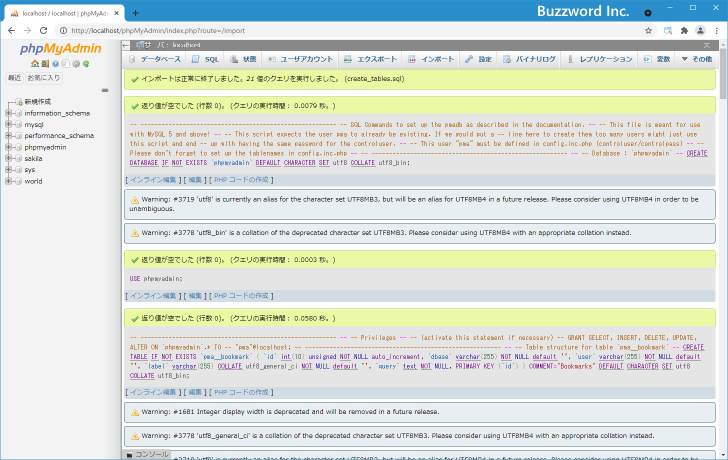Open navigation panel settings gear icon
Viewport: 728px width, 460px height.
click(x=76, y=64)
